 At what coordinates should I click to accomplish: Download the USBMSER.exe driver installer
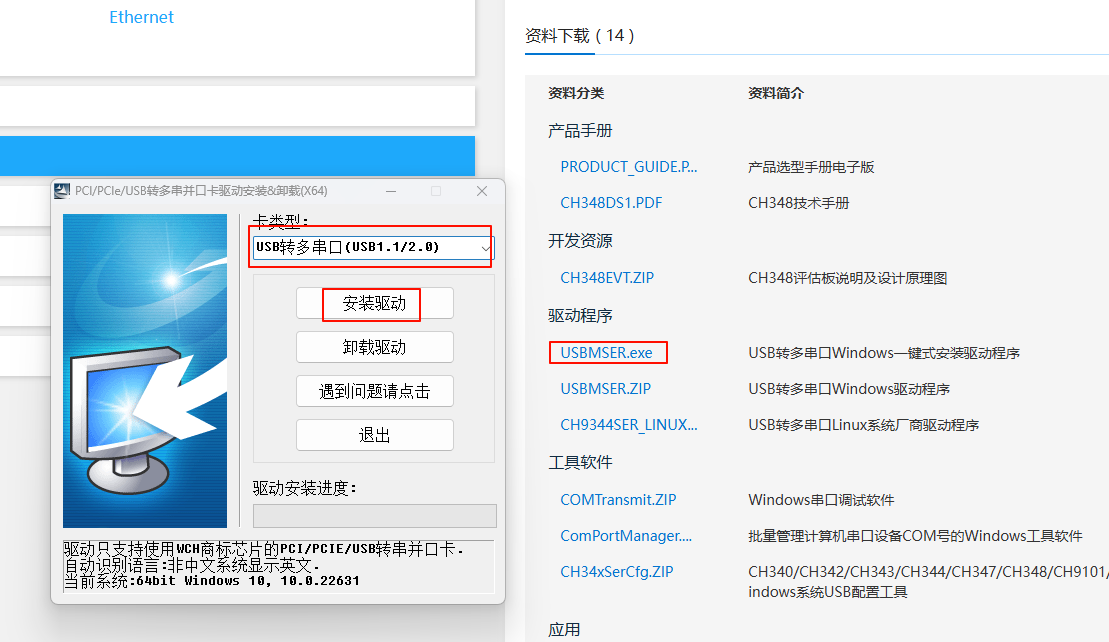[606, 353]
